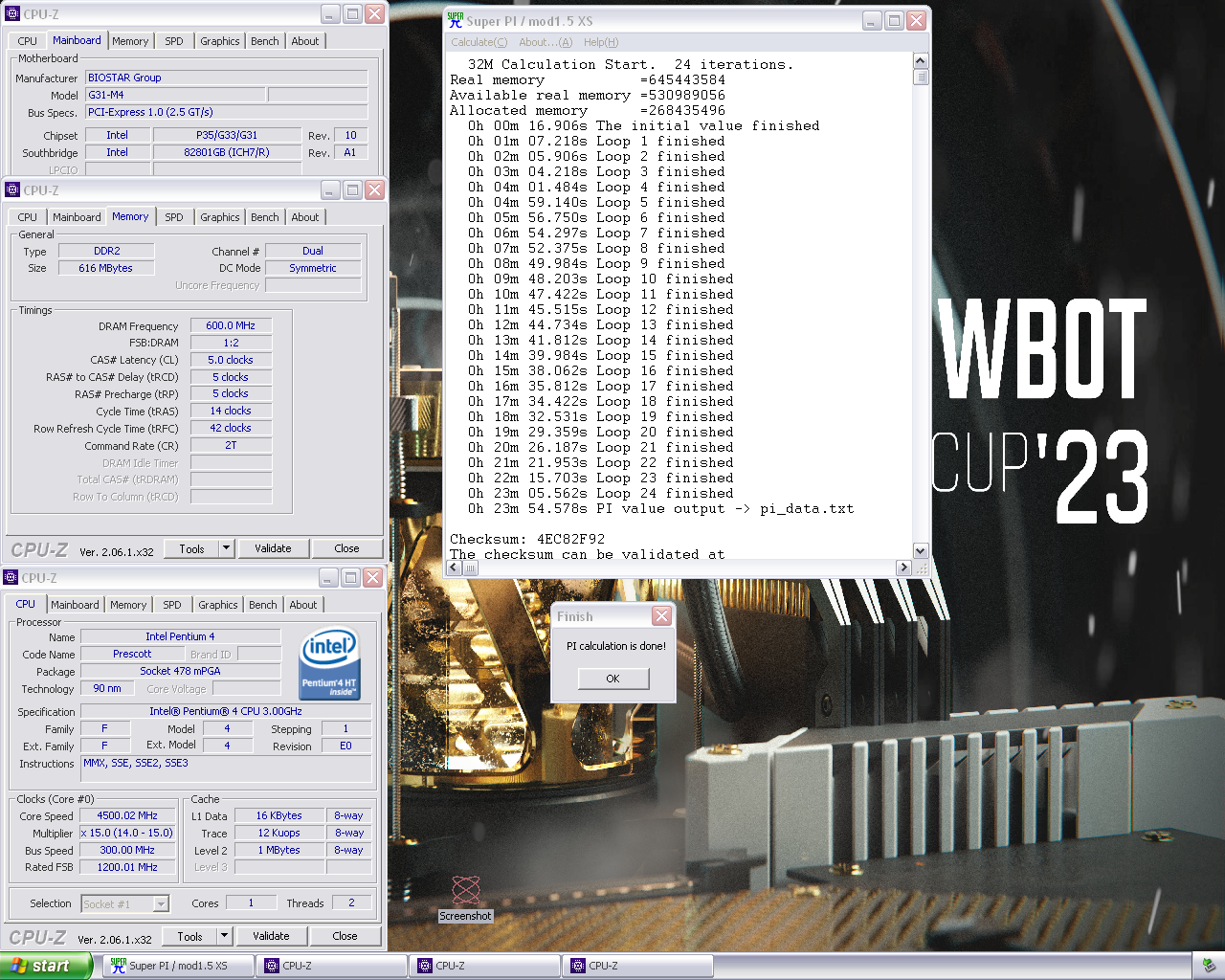Image resolution: width=1225 pixels, height=980 pixels.
Task: Open About tab in Mainboard window
Action: 305,41
